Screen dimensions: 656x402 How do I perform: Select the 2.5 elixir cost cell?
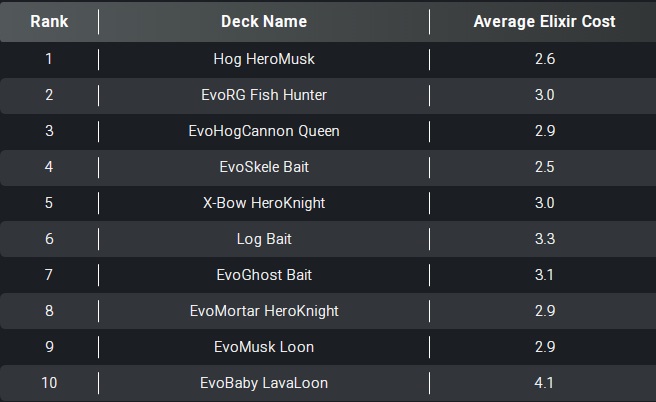pos(545,167)
